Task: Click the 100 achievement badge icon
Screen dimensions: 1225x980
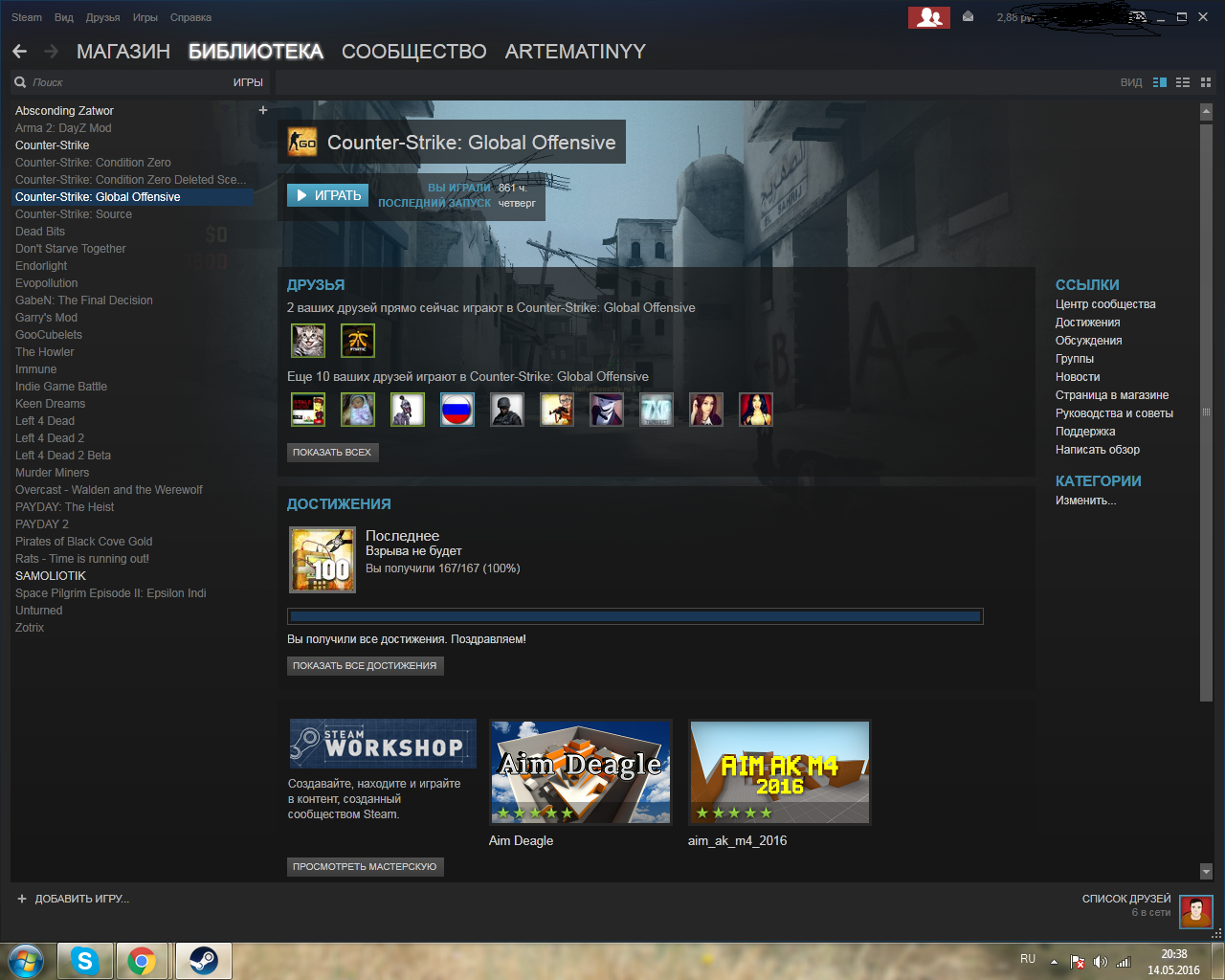Action: (x=323, y=560)
